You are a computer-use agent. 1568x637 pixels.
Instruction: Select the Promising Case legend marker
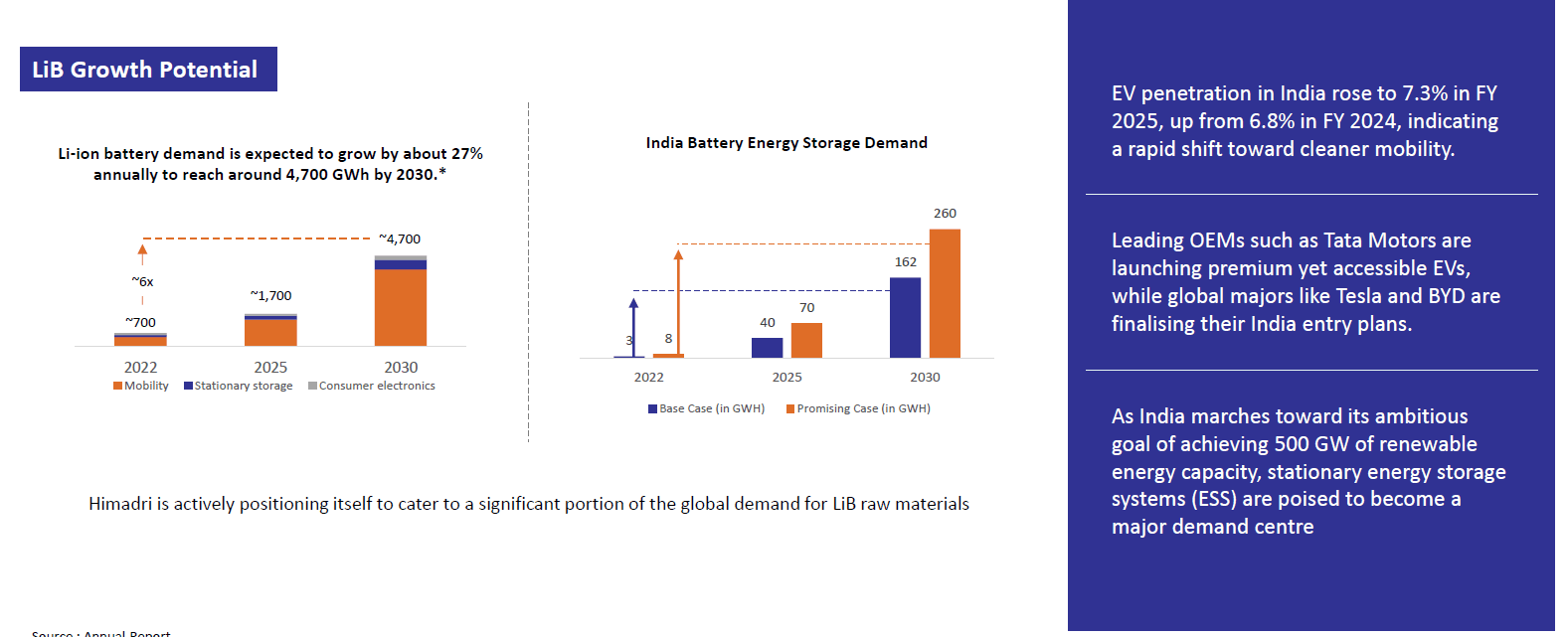[790, 408]
